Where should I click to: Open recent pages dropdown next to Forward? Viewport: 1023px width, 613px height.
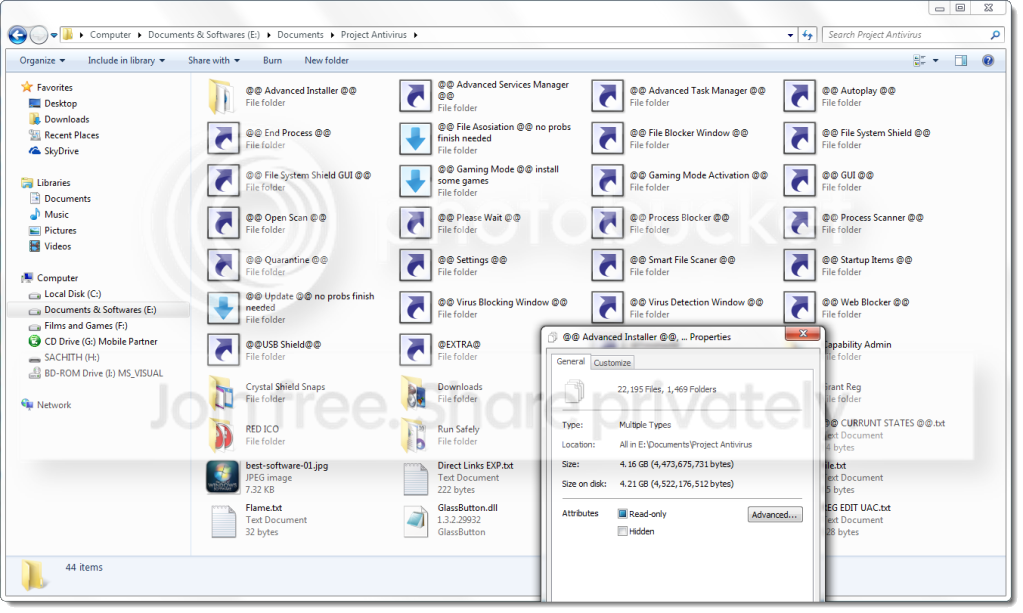tap(54, 35)
